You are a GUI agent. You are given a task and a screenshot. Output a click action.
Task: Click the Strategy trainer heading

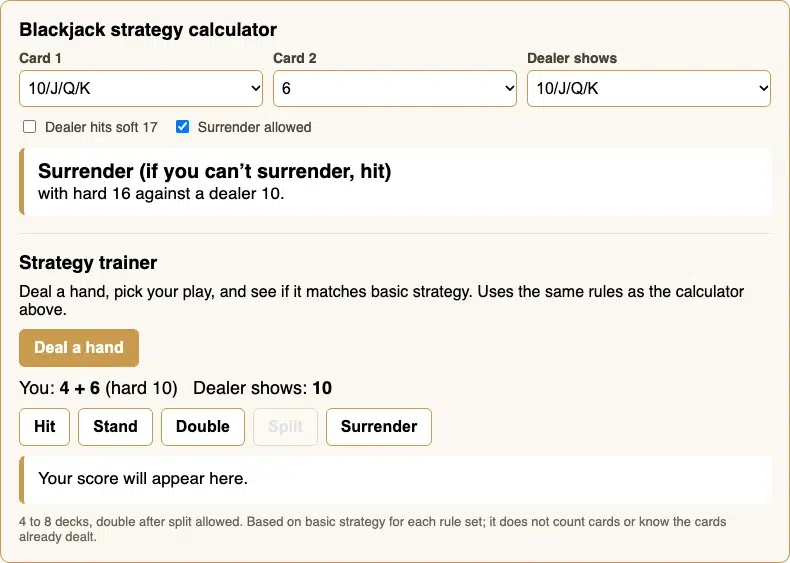click(88, 263)
